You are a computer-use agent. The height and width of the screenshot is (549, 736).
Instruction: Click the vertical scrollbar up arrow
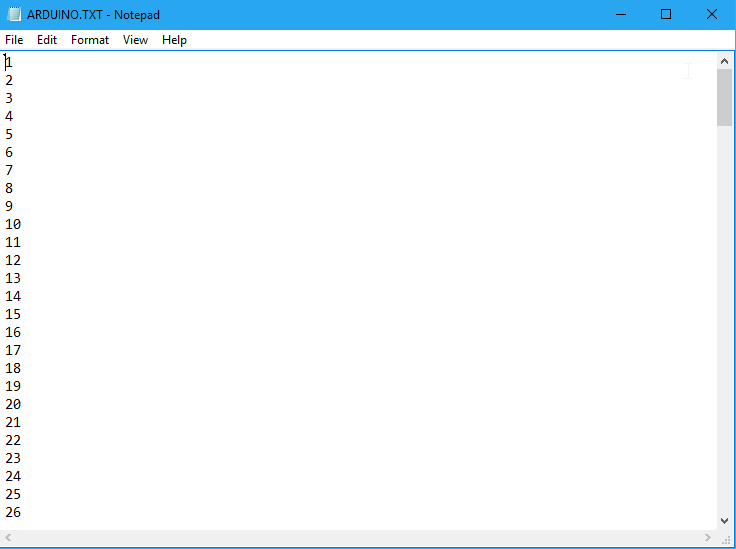click(725, 61)
